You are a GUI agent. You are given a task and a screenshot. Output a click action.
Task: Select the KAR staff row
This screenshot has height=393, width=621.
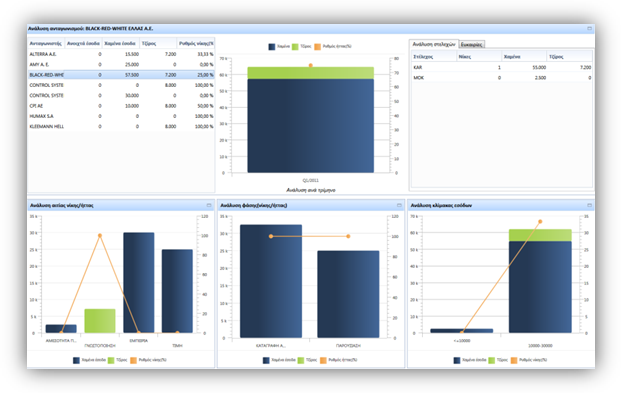pyautogui.click(x=502, y=67)
